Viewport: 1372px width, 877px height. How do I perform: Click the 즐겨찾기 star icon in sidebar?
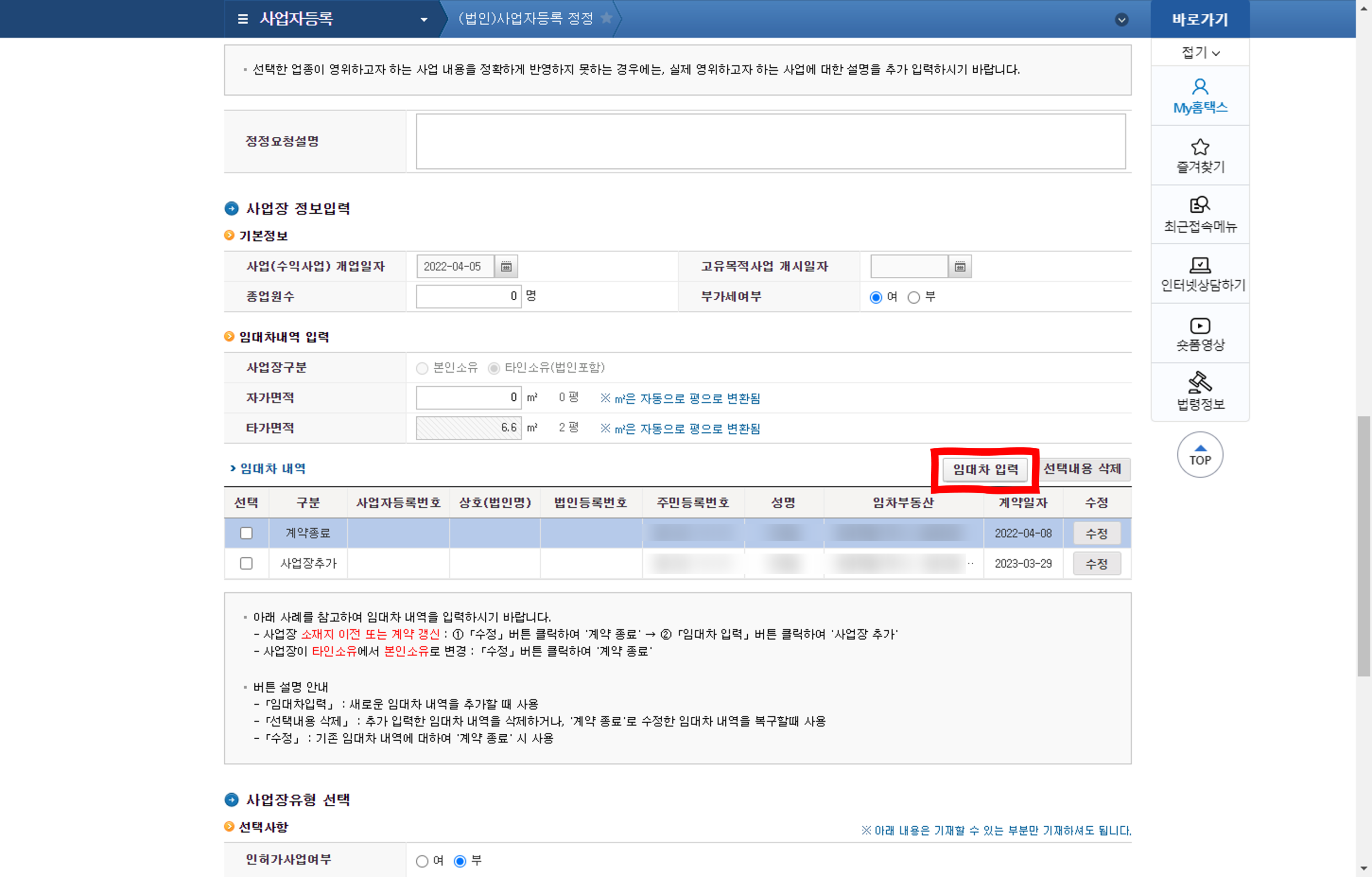click(x=1200, y=147)
